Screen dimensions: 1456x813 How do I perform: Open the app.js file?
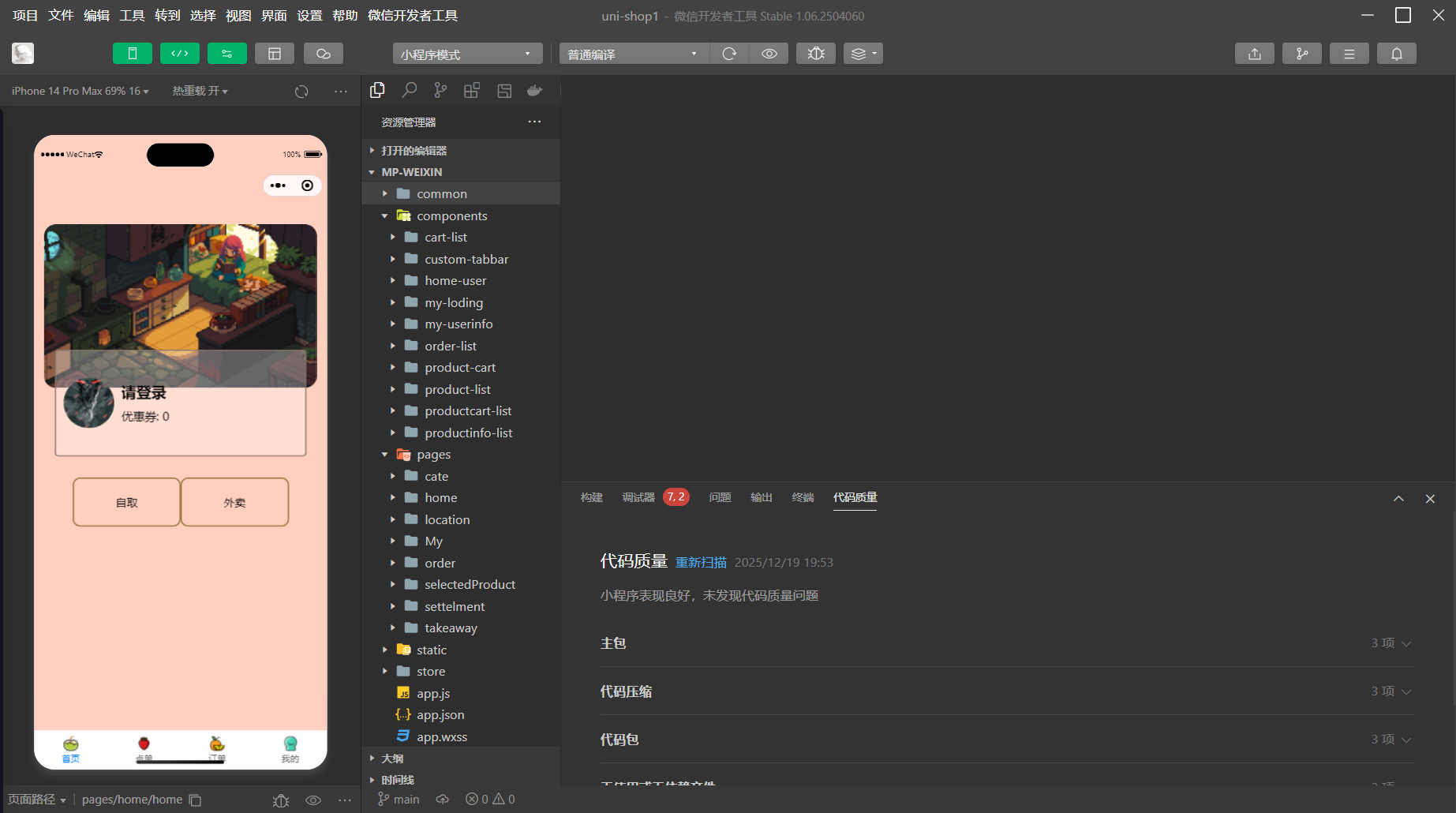(x=461, y=693)
